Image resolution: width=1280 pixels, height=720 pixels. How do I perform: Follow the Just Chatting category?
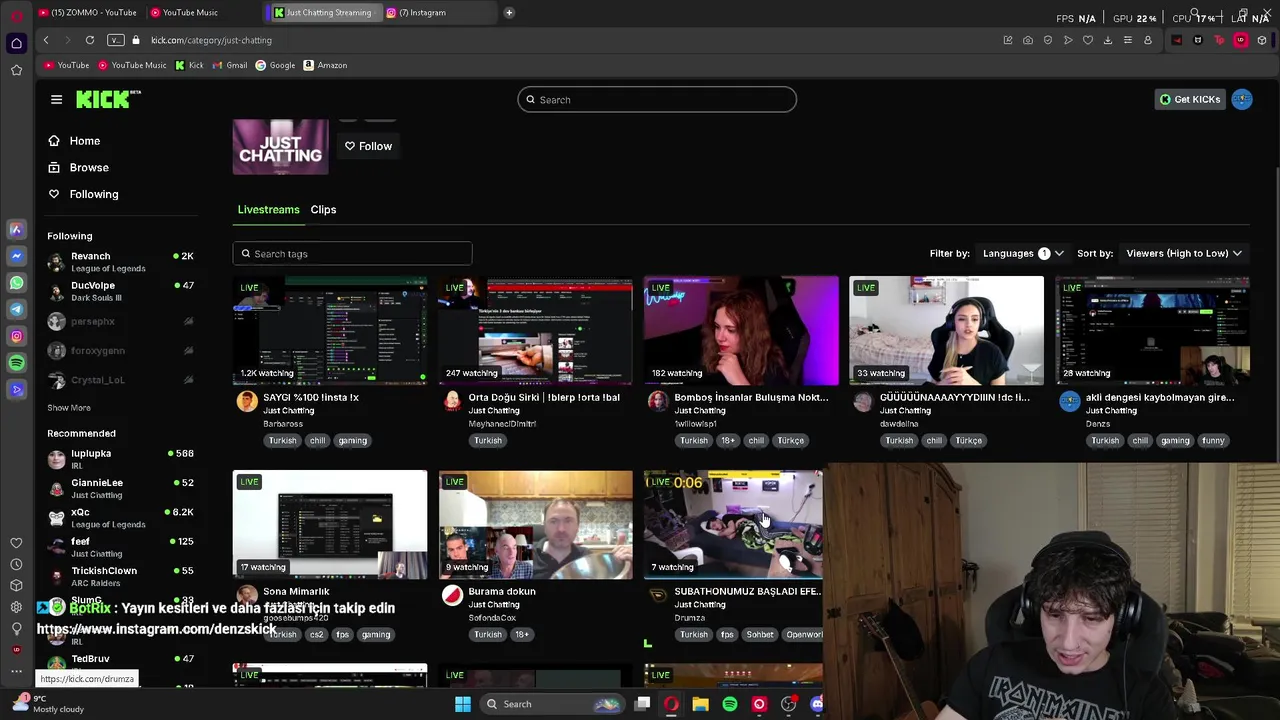point(368,146)
